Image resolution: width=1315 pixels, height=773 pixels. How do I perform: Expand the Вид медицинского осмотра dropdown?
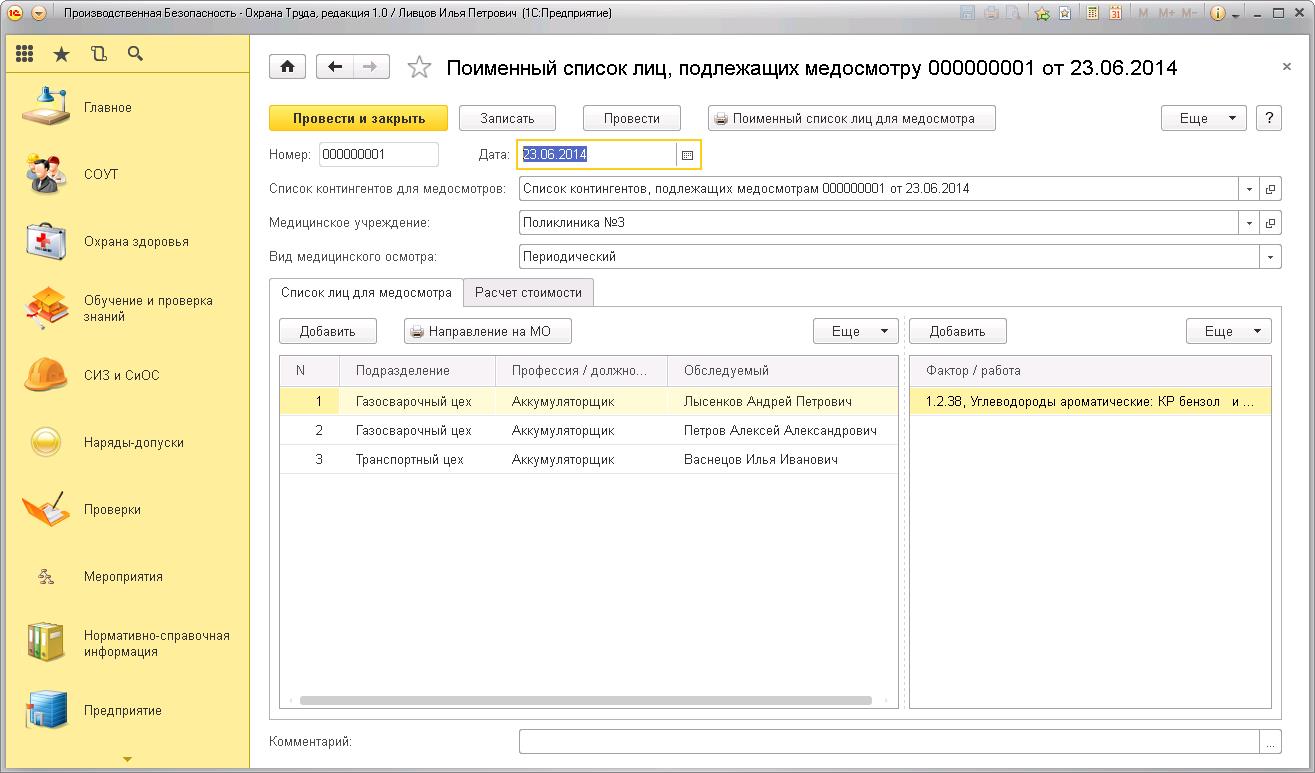[1271, 257]
